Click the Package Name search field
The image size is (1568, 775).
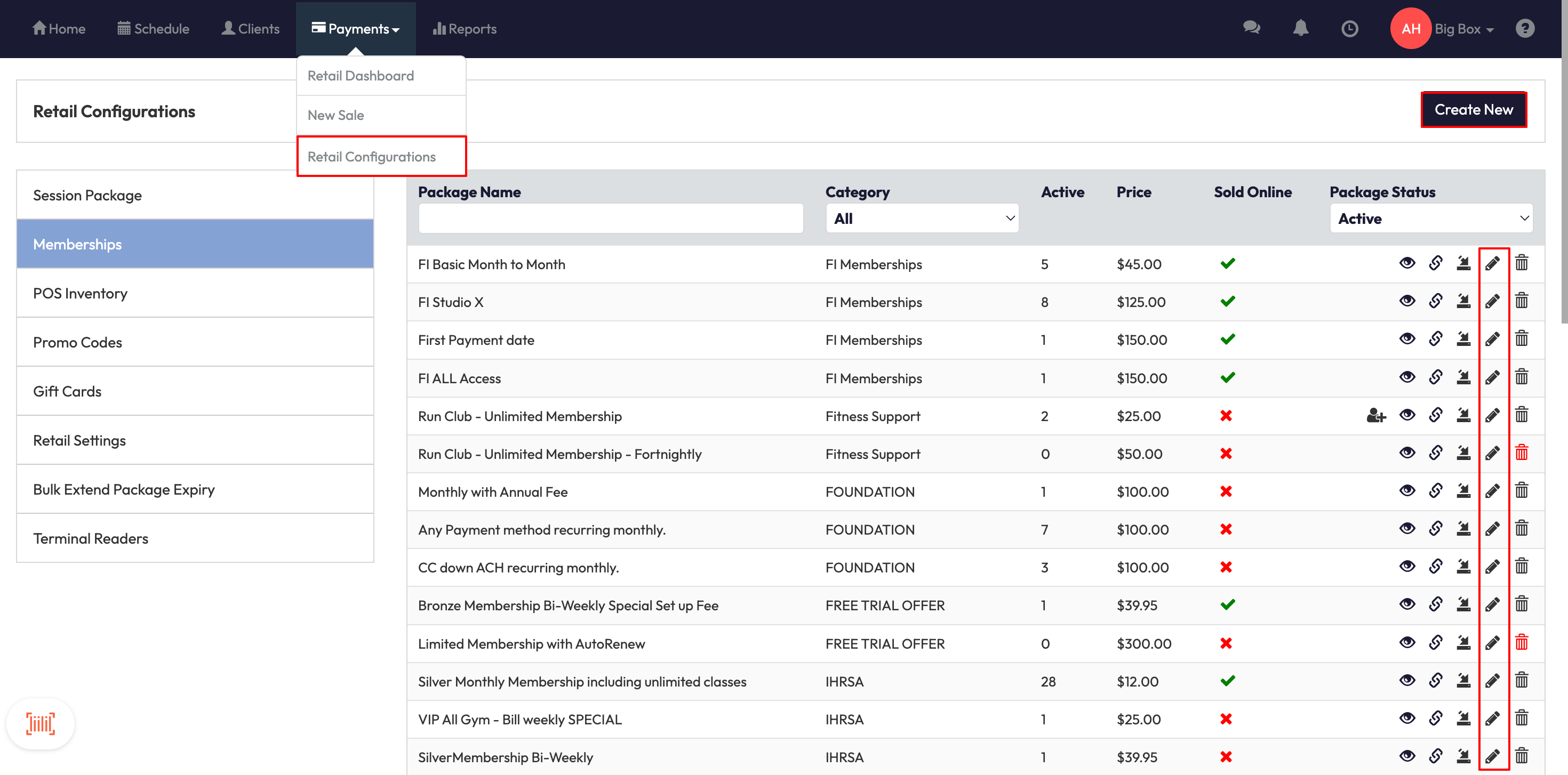[x=611, y=219]
